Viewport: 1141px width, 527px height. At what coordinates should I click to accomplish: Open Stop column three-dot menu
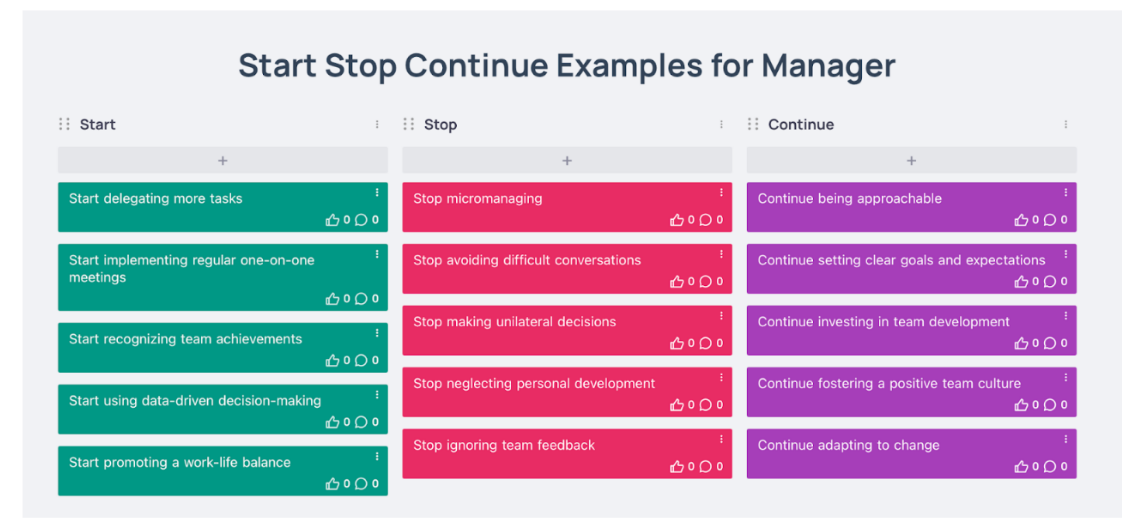coord(721,125)
